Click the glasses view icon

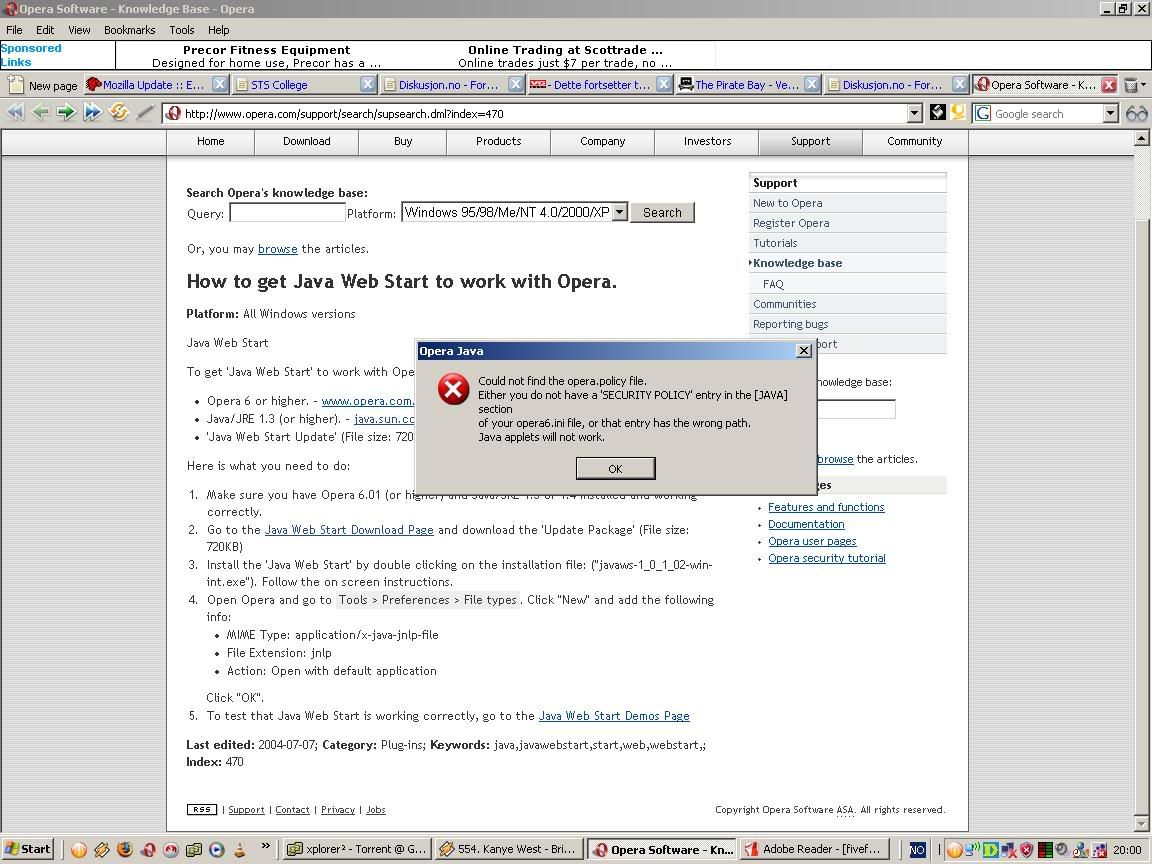pyautogui.click(x=1137, y=113)
